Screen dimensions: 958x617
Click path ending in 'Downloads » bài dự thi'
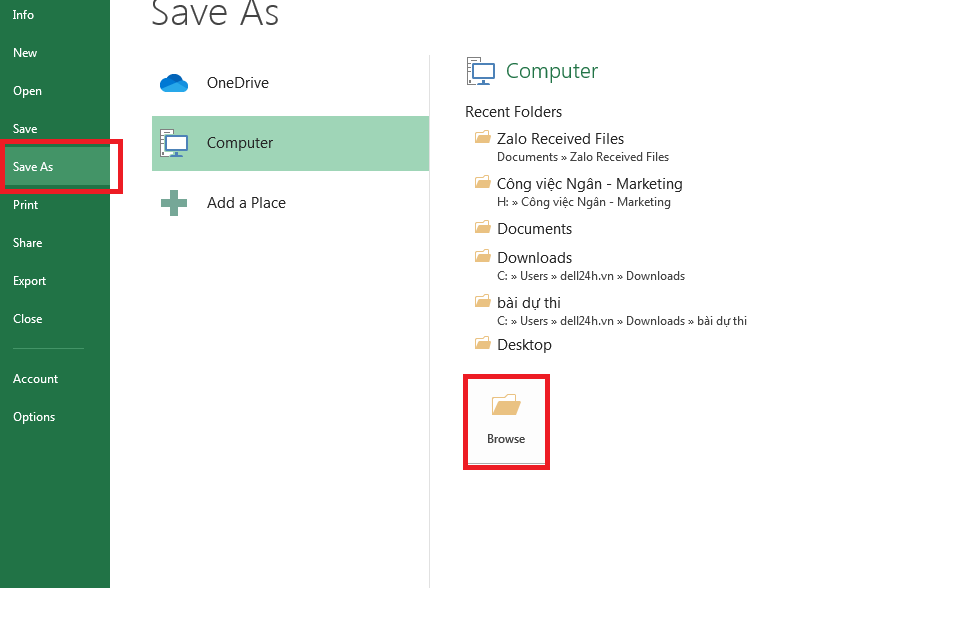(622, 321)
